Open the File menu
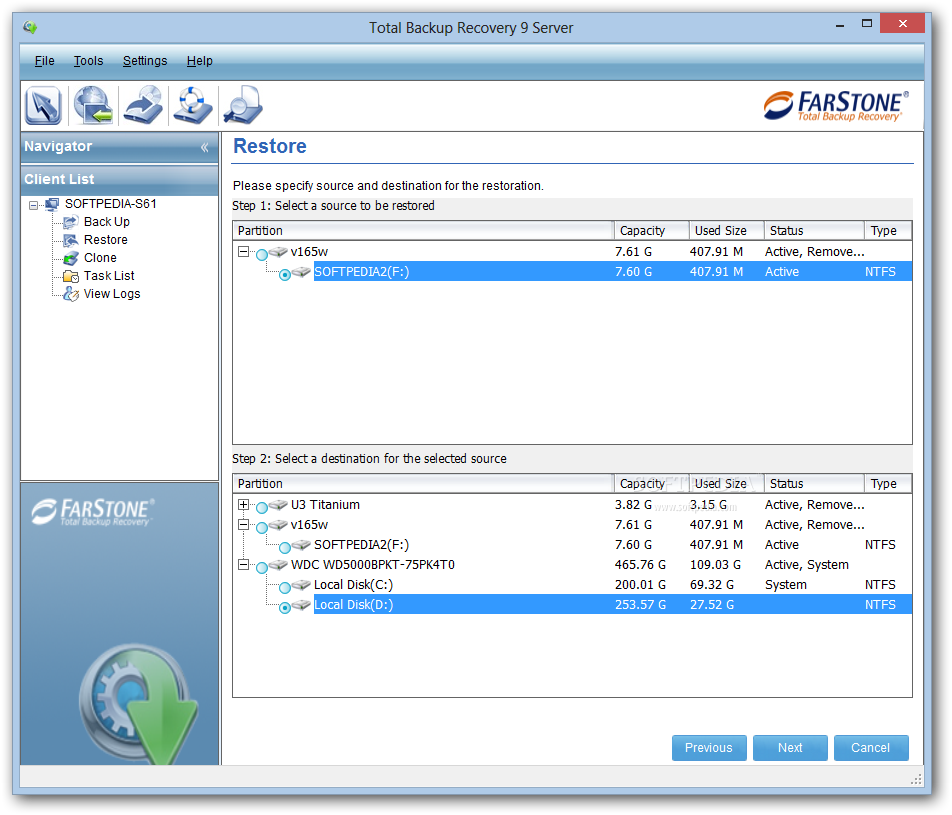 tap(44, 61)
